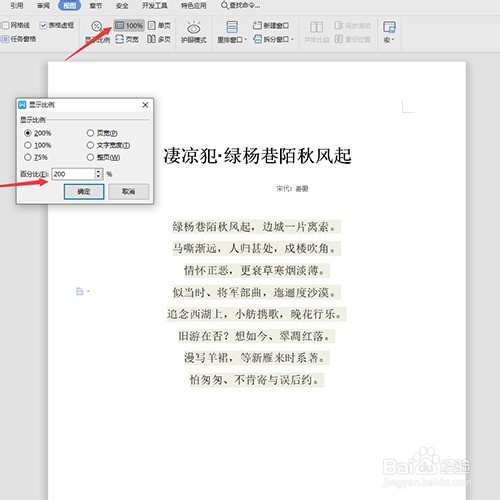Increase percentage with the spinner up arrow
500x500 pixels.
tap(98, 171)
